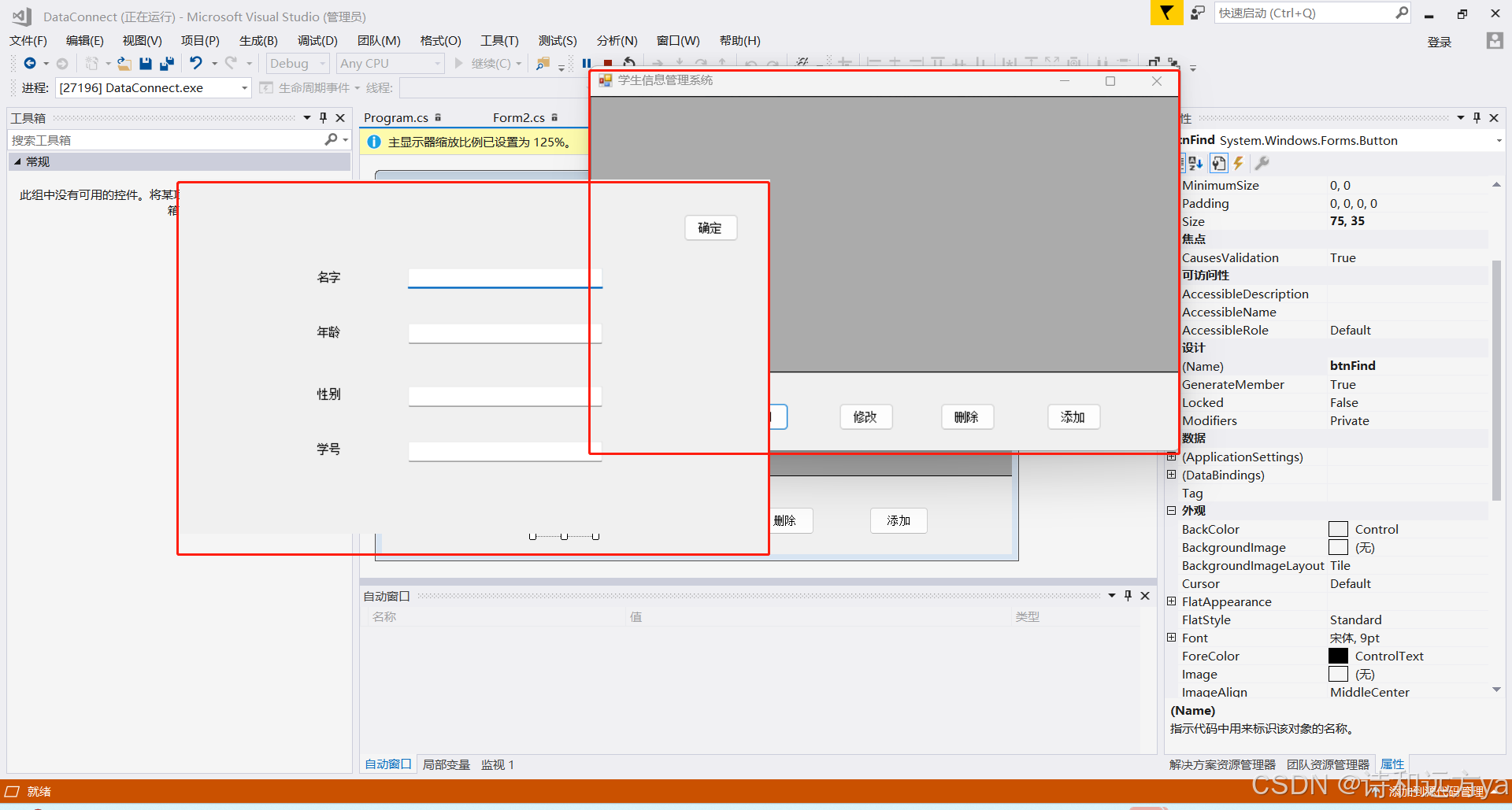Click the Save All icon
Image resolution: width=1512 pixels, height=810 pixels.
(166, 63)
